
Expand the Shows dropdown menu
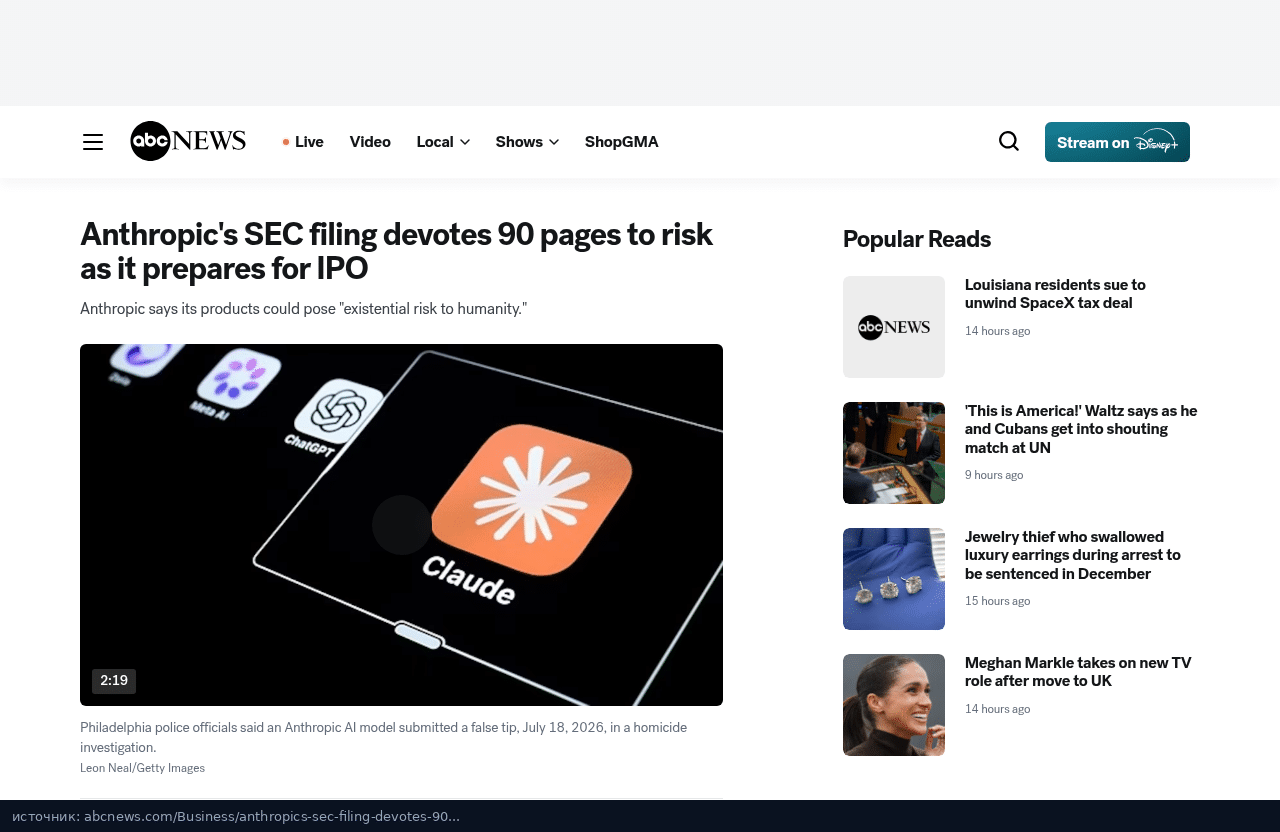[527, 142]
